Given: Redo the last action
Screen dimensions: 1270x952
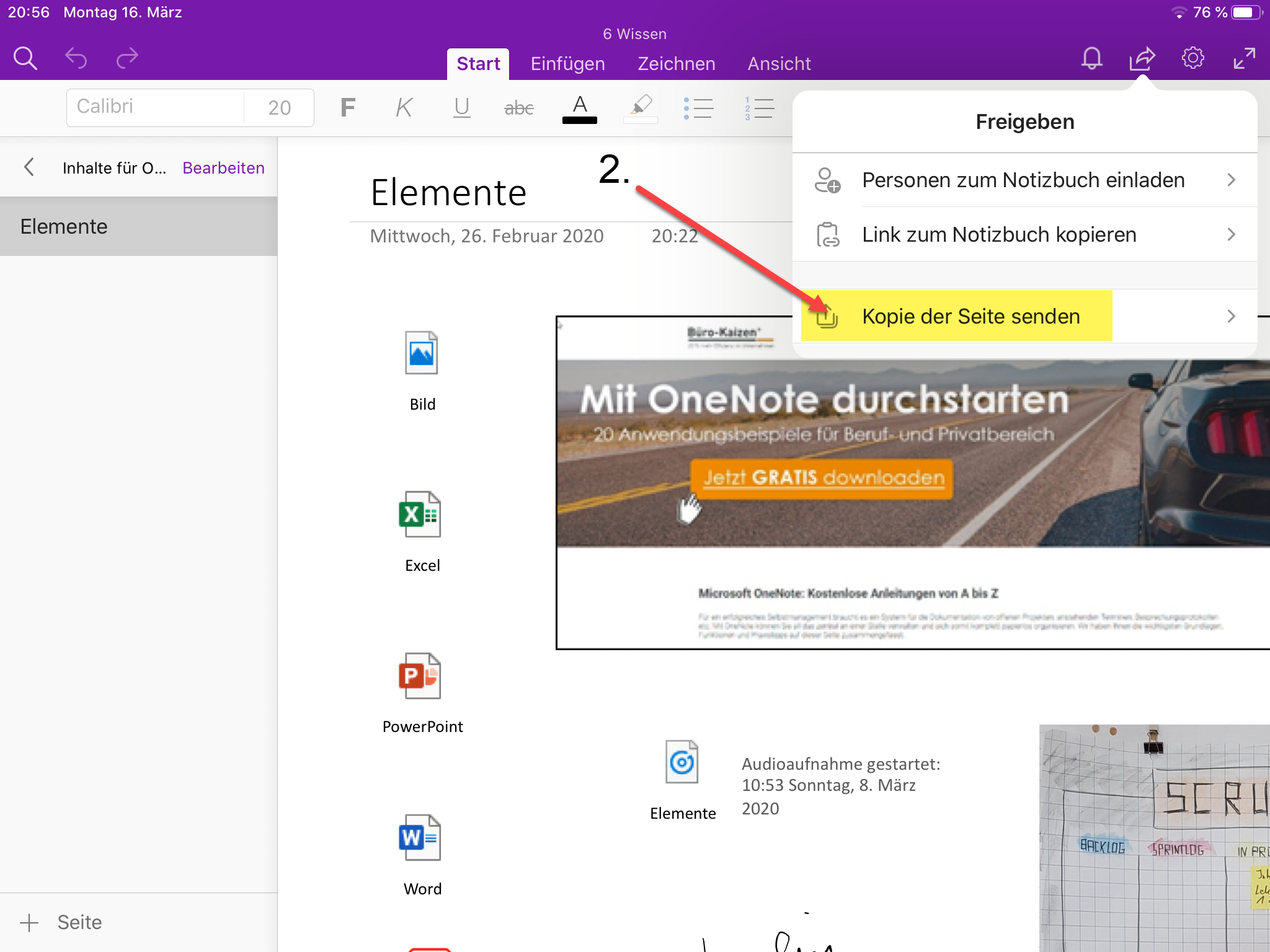Looking at the screenshot, I should (127, 59).
